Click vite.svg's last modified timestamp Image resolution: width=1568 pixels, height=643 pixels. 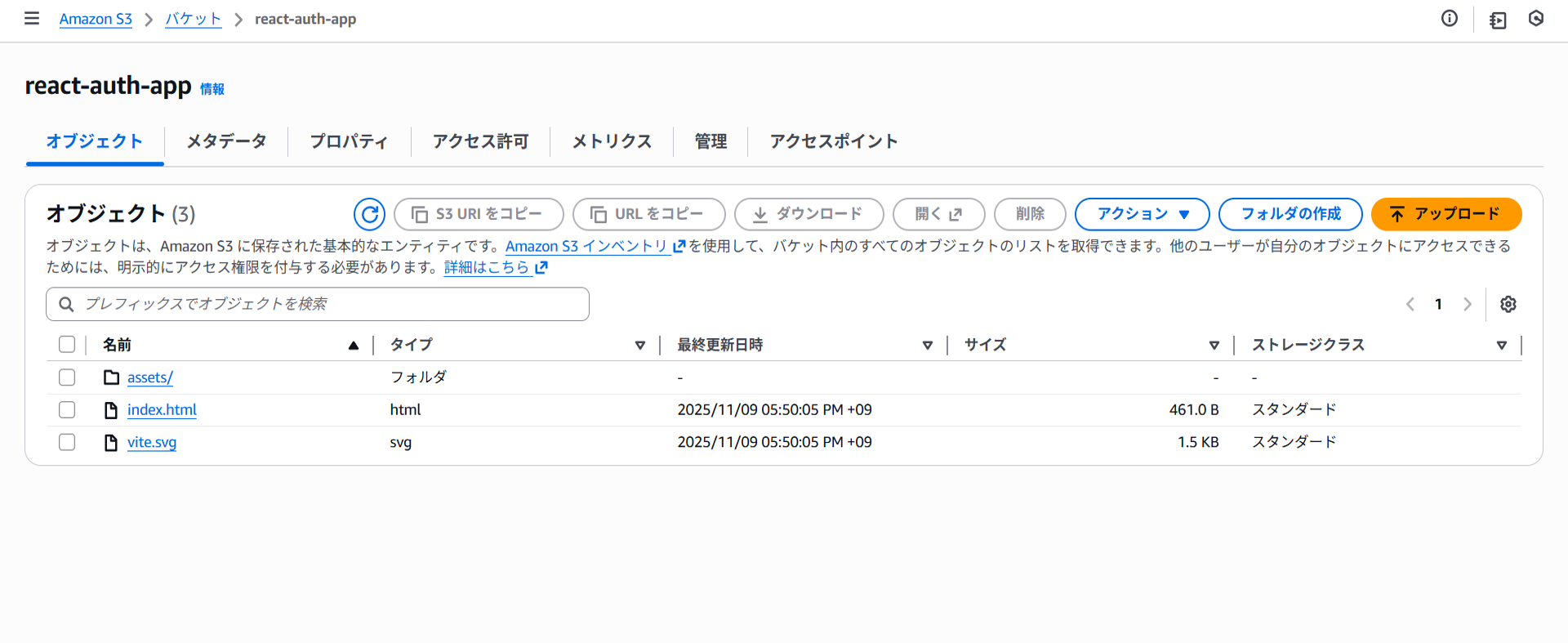pos(774,442)
